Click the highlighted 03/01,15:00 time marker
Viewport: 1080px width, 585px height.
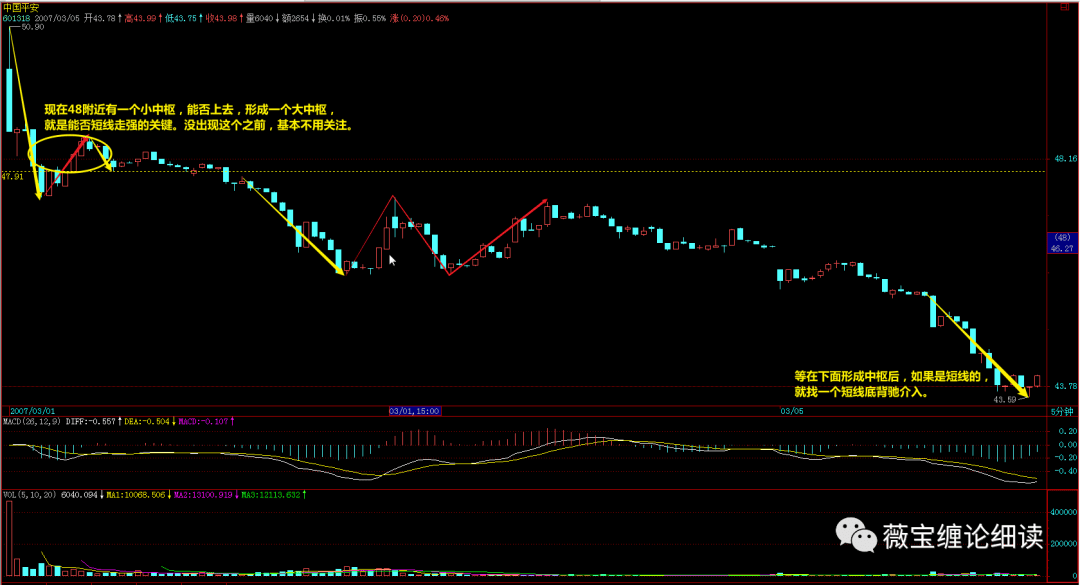click(x=415, y=411)
